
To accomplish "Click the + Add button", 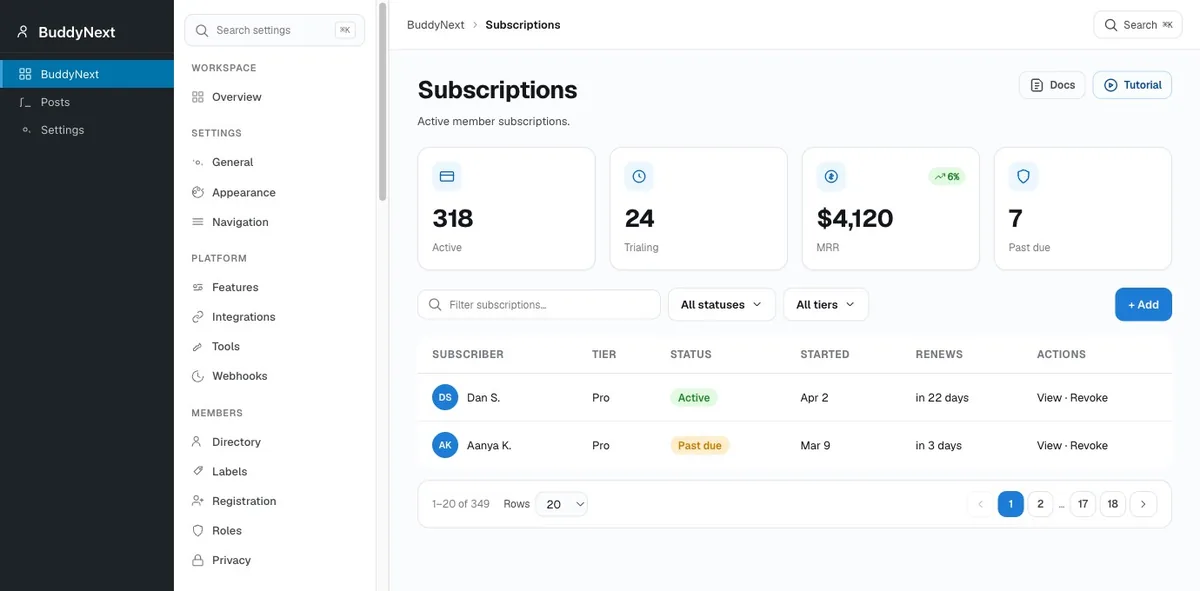I will tap(1143, 305).
